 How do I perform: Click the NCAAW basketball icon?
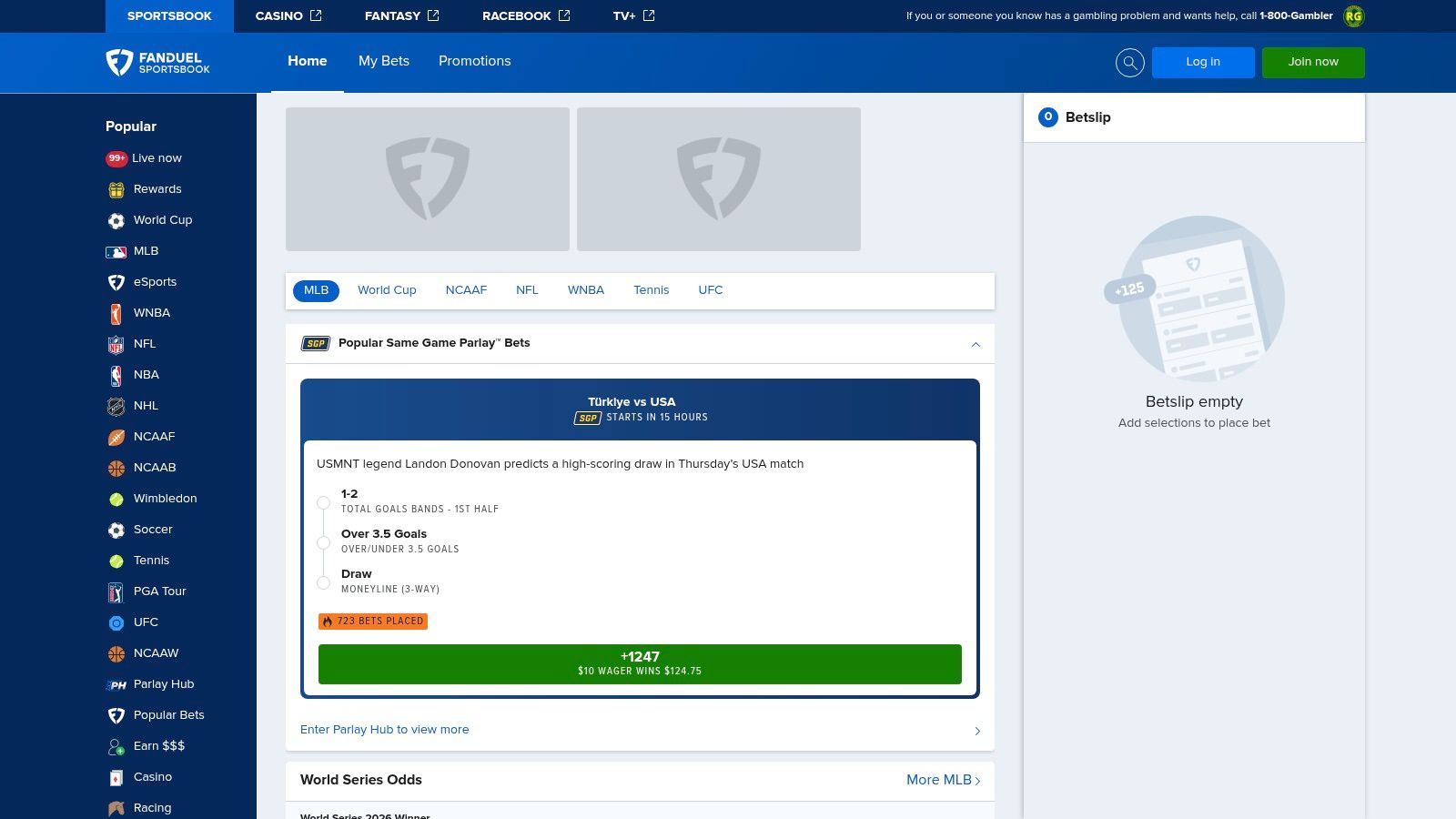(116, 653)
